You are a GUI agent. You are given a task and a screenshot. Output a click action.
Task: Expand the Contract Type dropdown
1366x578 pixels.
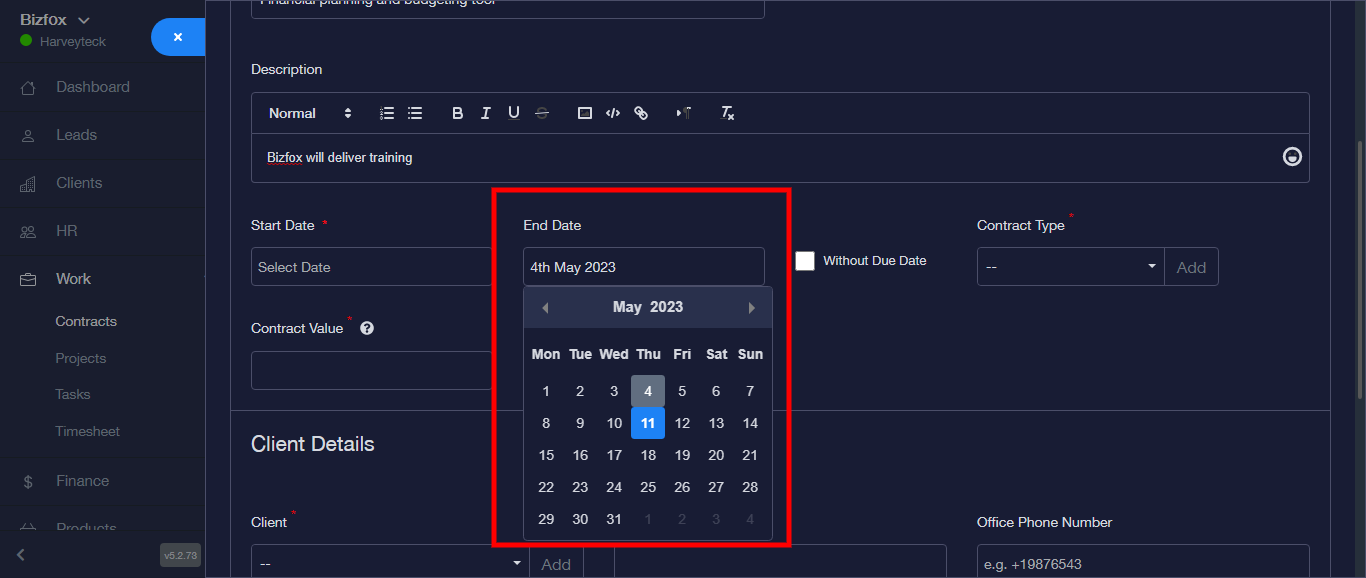[1070, 267]
